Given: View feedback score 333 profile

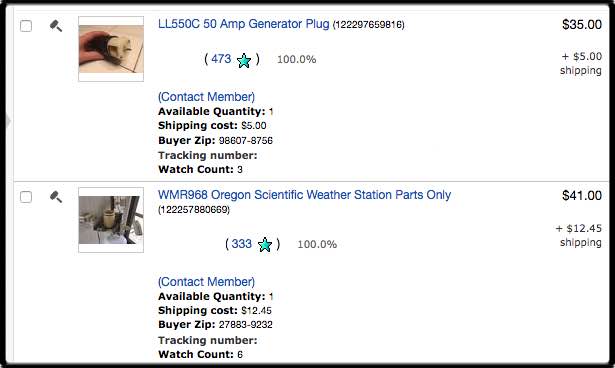Looking at the screenshot, I should 242,244.
